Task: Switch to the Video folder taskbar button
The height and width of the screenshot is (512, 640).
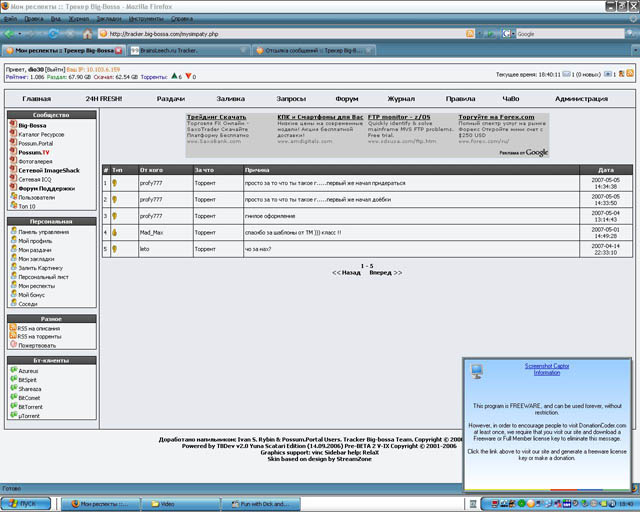Action: point(181,504)
